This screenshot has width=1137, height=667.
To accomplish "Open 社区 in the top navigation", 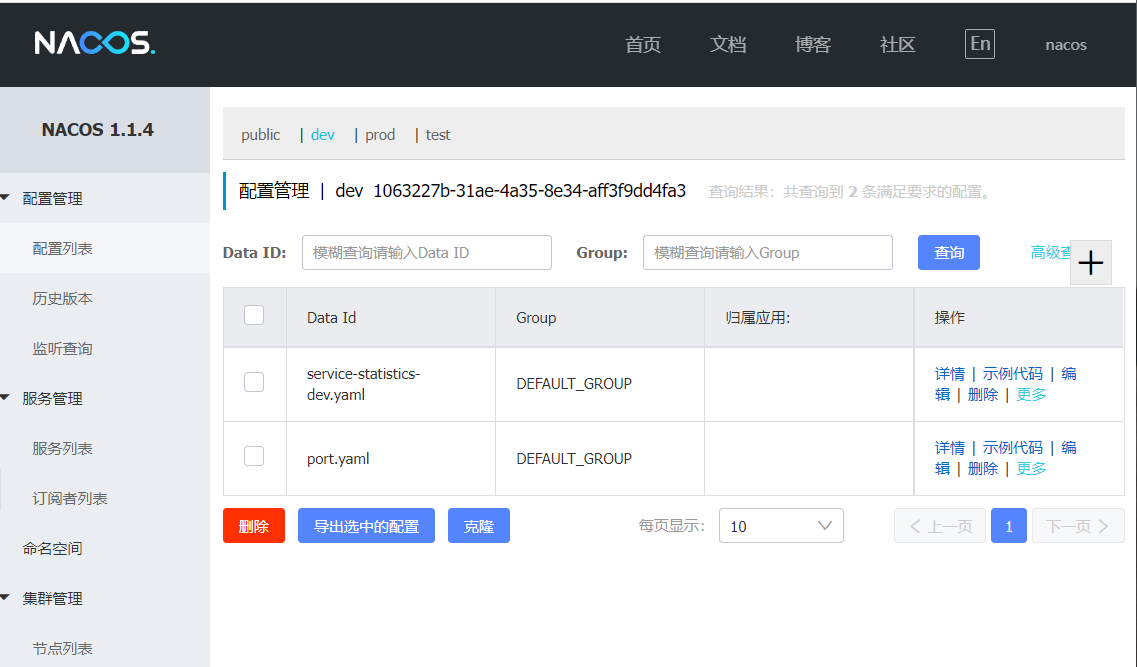I will tap(898, 44).
